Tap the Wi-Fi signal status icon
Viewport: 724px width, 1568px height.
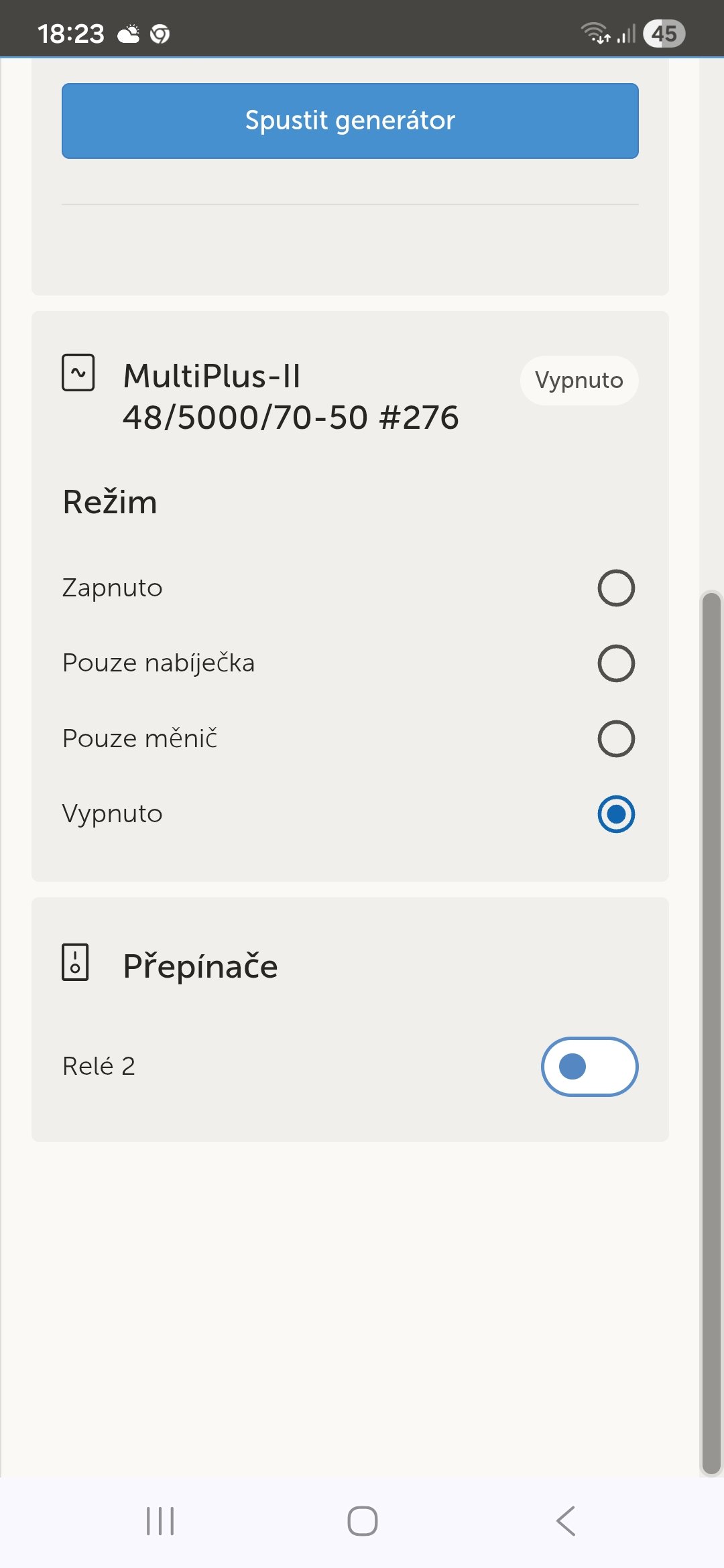pyautogui.click(x=595, y=32)
